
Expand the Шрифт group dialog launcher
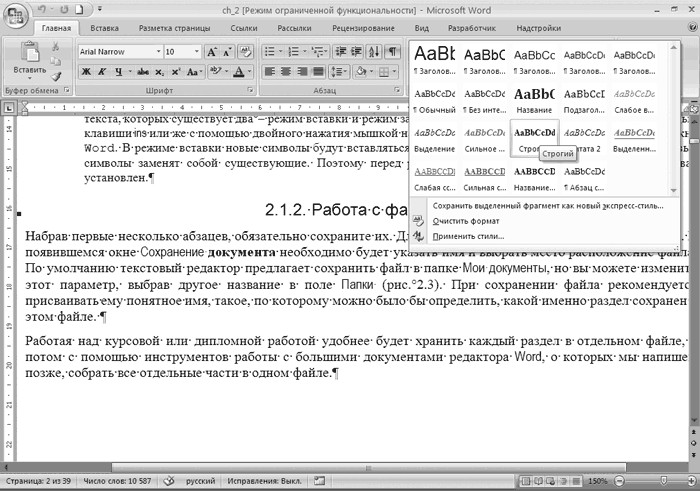(x=250, y=91)
